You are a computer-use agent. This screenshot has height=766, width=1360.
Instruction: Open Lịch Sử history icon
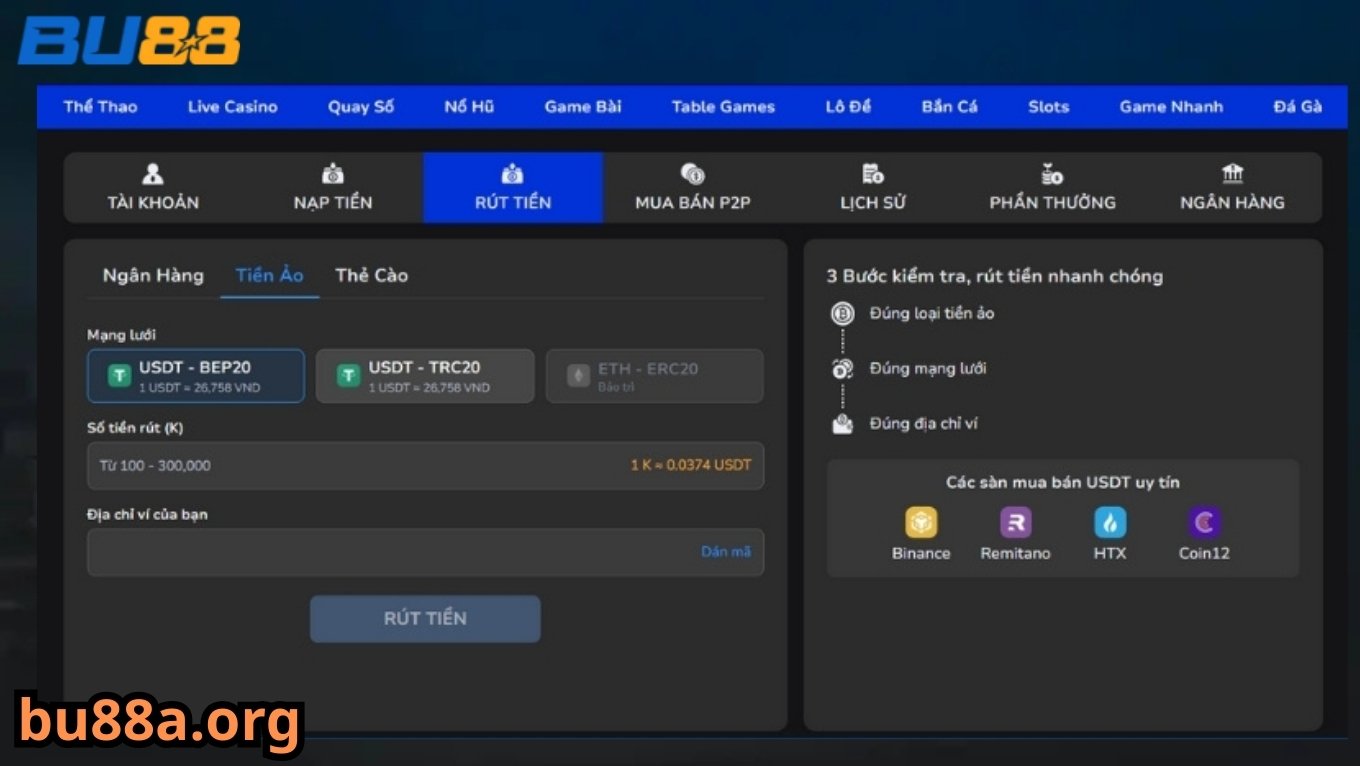(872, 175)
